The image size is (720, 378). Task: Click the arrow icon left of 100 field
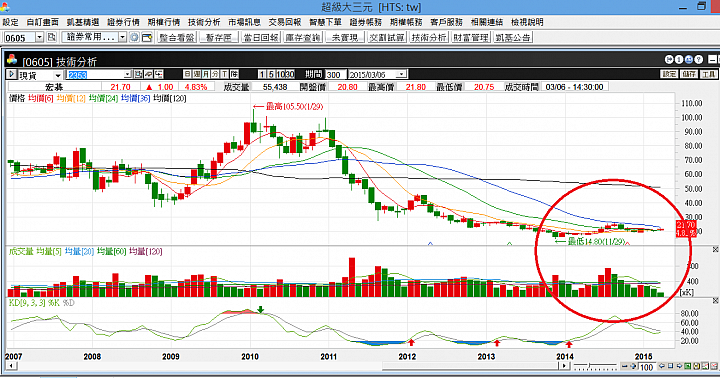pyautogui.click(x=633, y=366)
